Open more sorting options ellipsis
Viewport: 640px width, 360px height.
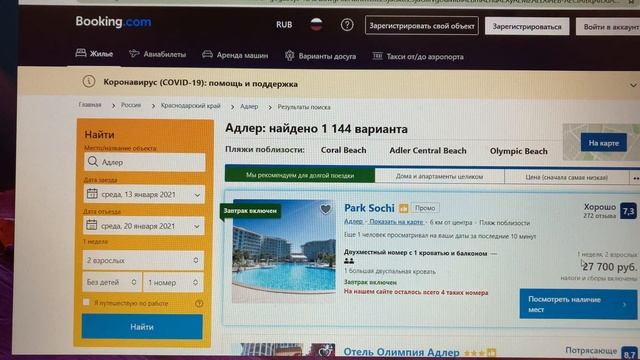pos(635,178)
